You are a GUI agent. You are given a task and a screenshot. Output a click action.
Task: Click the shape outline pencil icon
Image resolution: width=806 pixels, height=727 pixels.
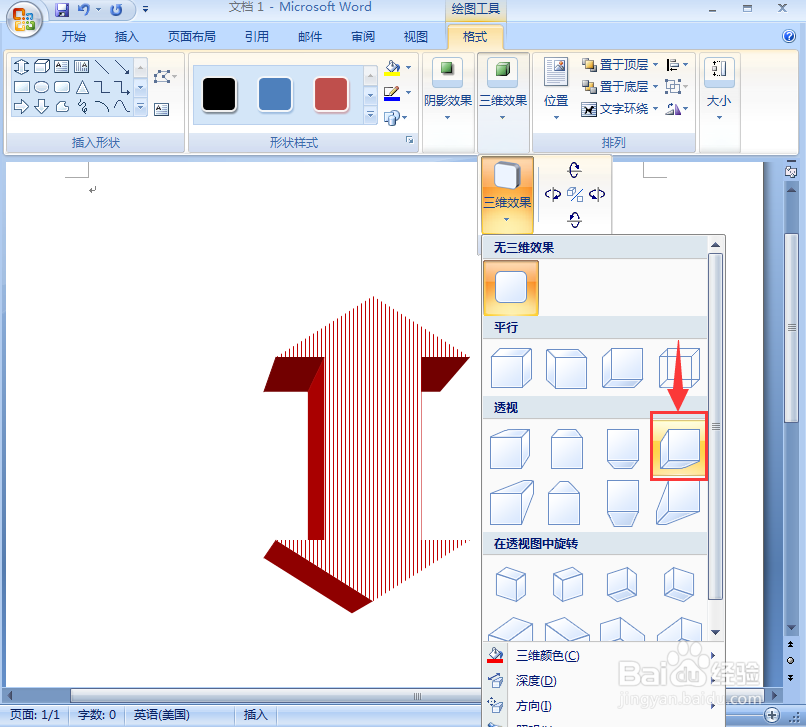392,93
